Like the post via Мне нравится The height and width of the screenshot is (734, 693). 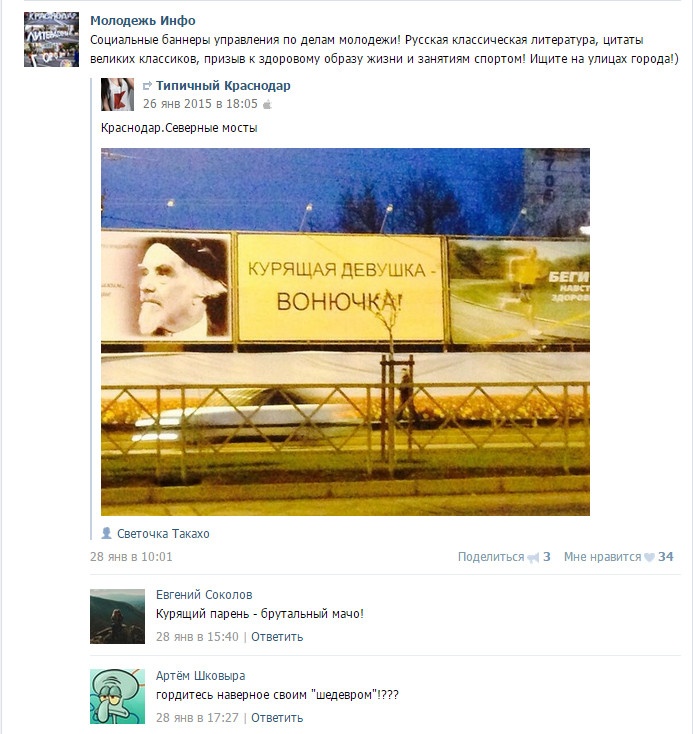(x=602, y=557)
